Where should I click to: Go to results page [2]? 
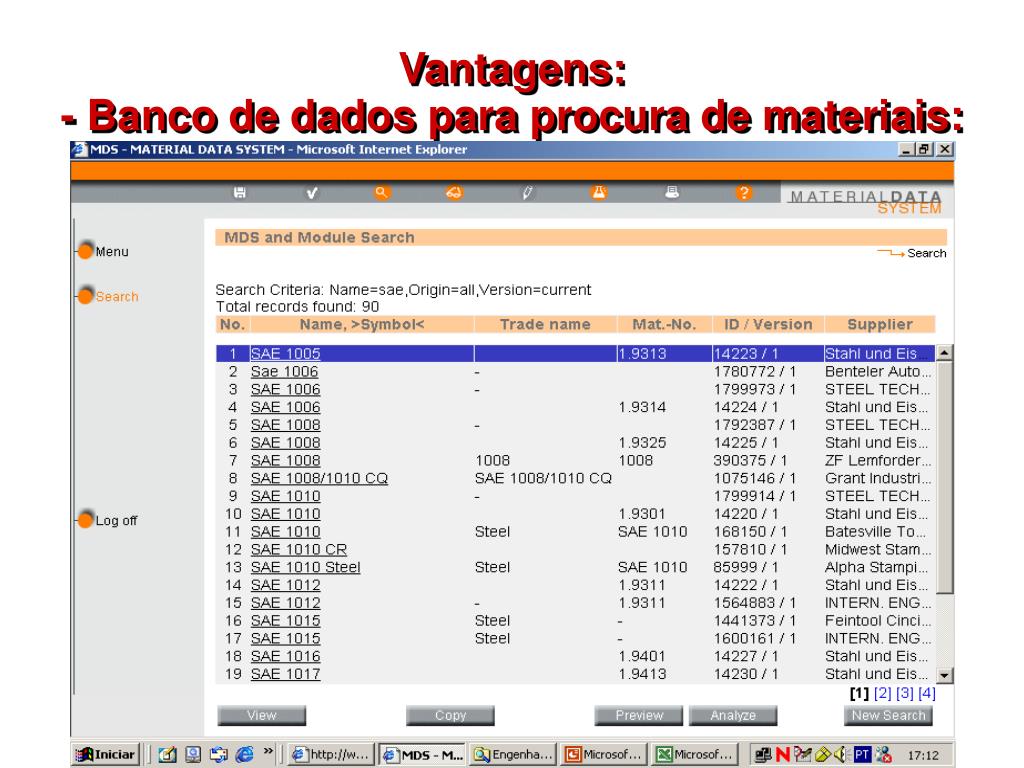pyautogui.click(x=882, y=693)
